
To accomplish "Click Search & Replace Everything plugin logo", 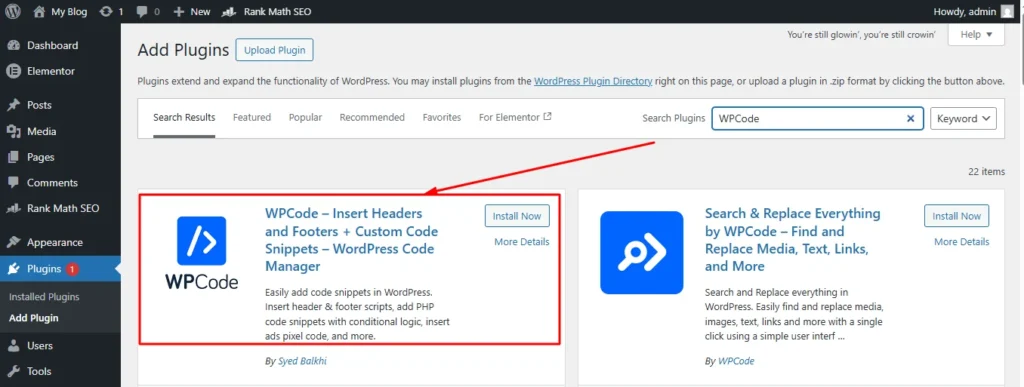I will (x=641, y=253).
